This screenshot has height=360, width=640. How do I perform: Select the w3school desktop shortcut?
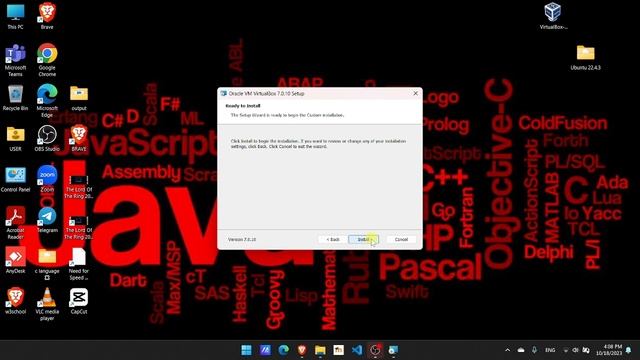point(16,301)
